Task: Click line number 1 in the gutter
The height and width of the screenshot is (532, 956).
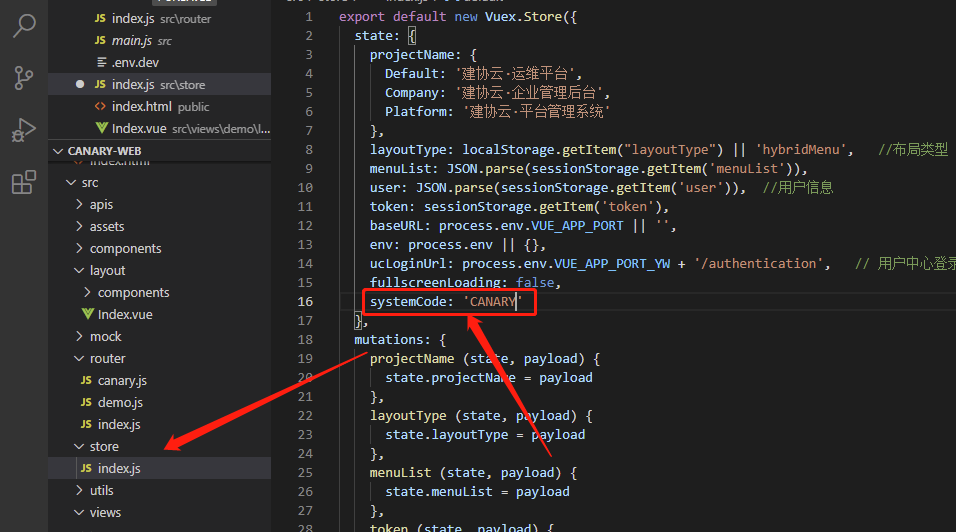Action: point(309,17)
